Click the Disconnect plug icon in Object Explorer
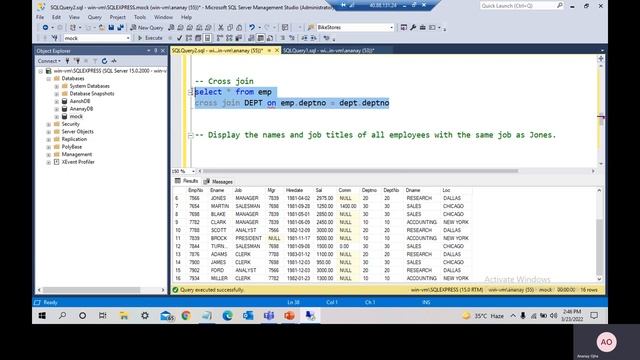 (77, 61)
